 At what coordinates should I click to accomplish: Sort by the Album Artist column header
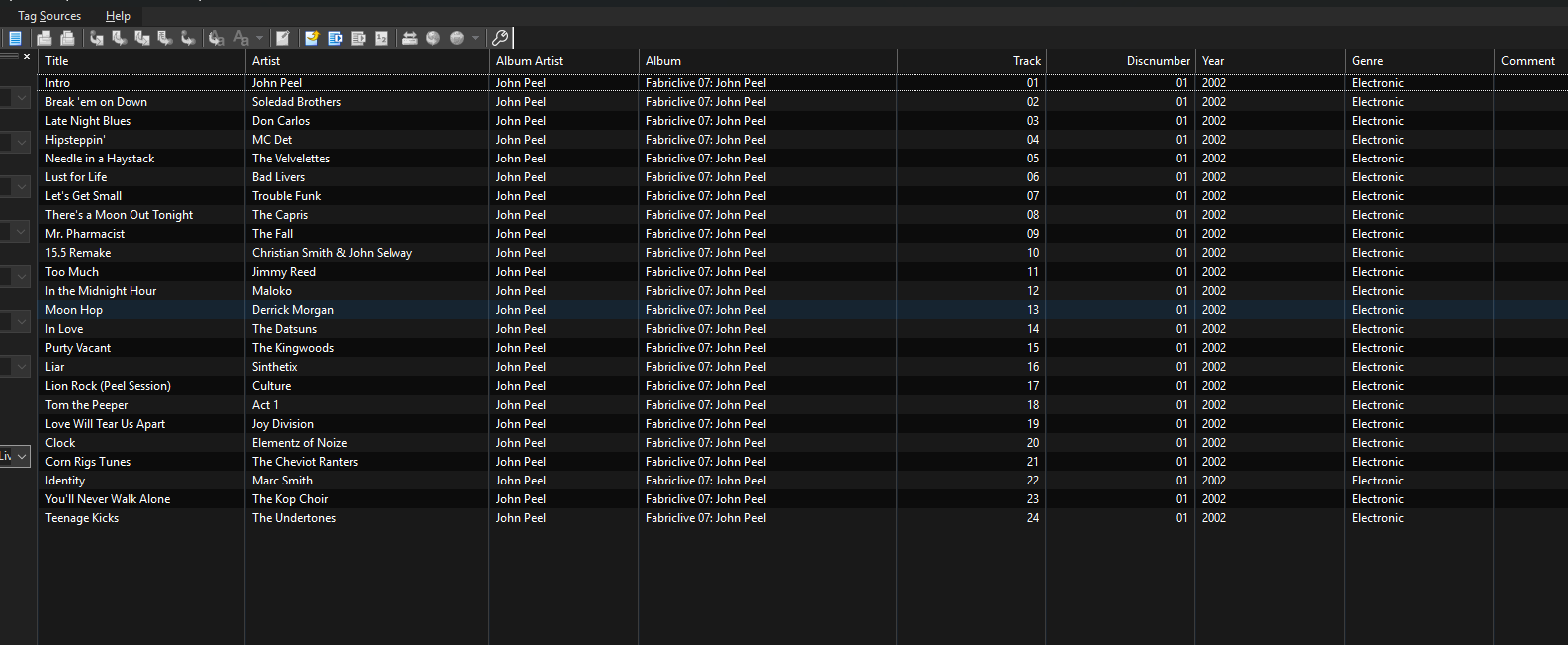[x=563, y=61]
